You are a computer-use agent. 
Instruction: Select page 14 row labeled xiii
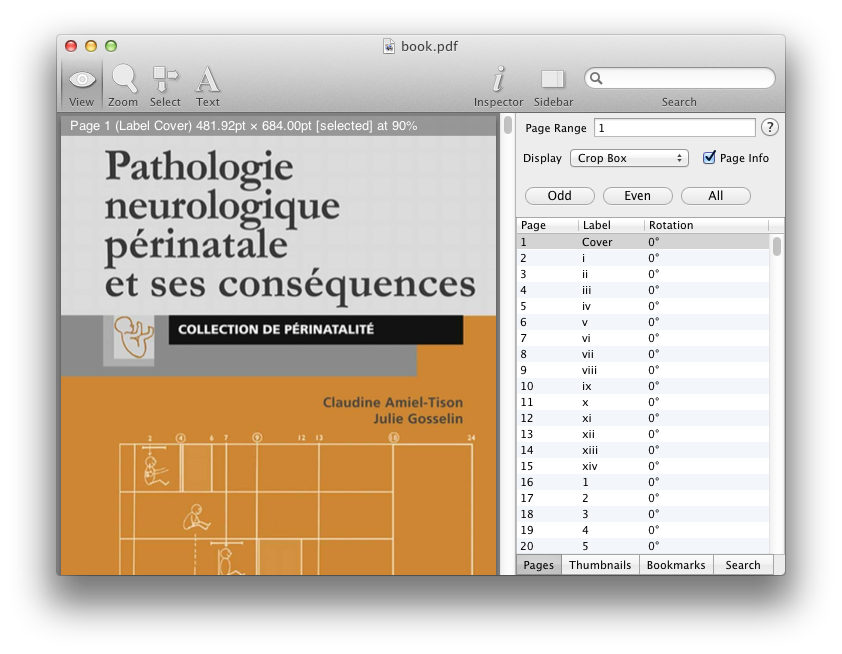point(643,450)
